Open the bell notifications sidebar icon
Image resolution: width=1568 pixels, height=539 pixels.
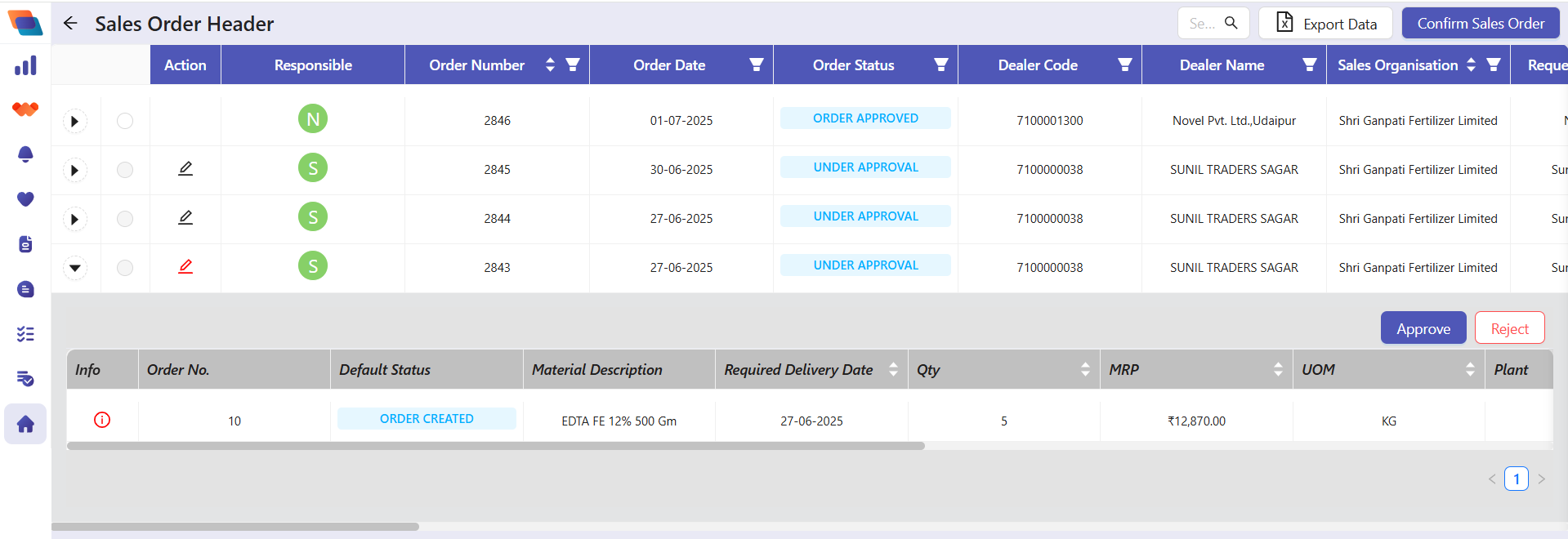click(x=25, y=154)
